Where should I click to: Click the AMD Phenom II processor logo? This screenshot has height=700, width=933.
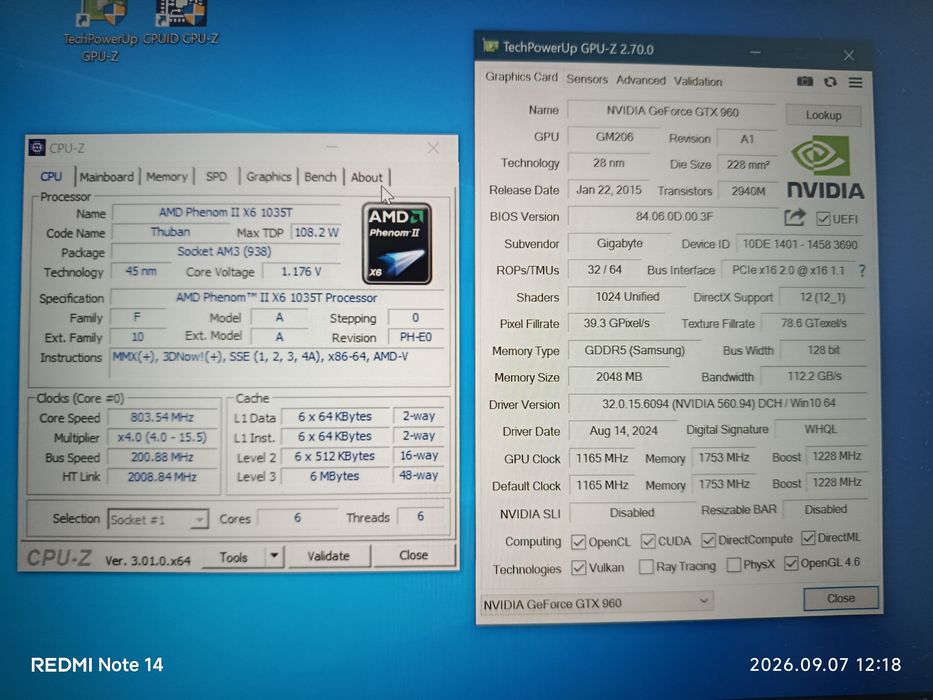tap(397, 243)
